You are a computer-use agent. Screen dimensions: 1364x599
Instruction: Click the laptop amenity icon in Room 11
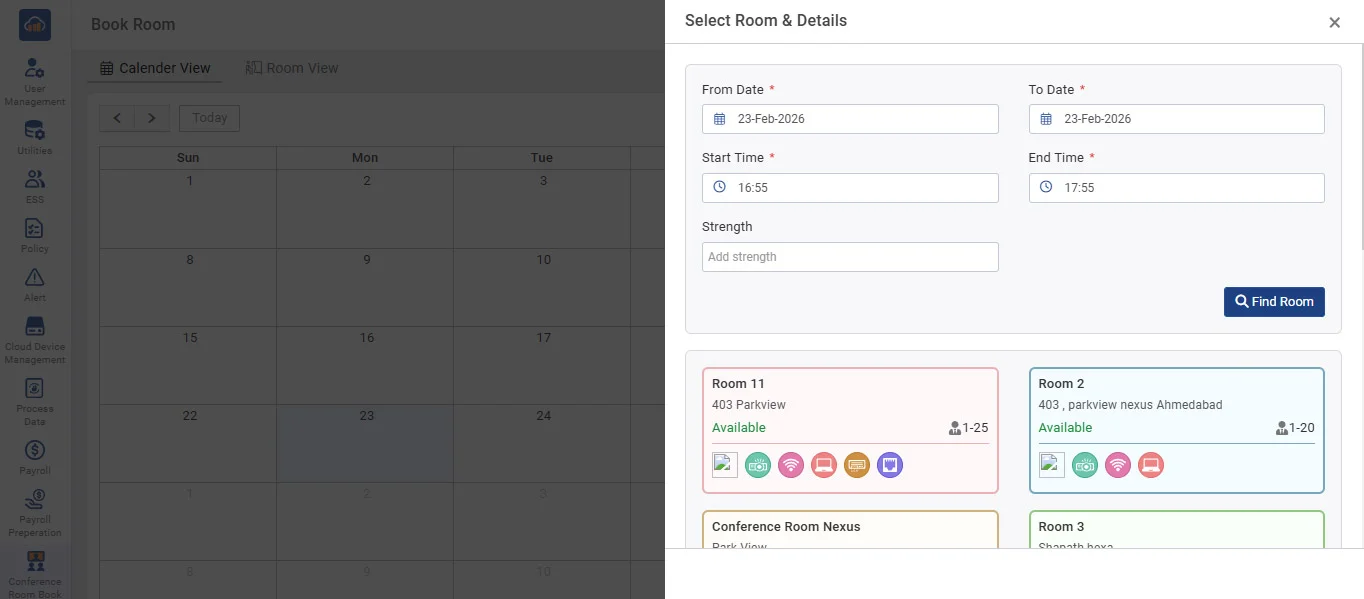[824, 465]
